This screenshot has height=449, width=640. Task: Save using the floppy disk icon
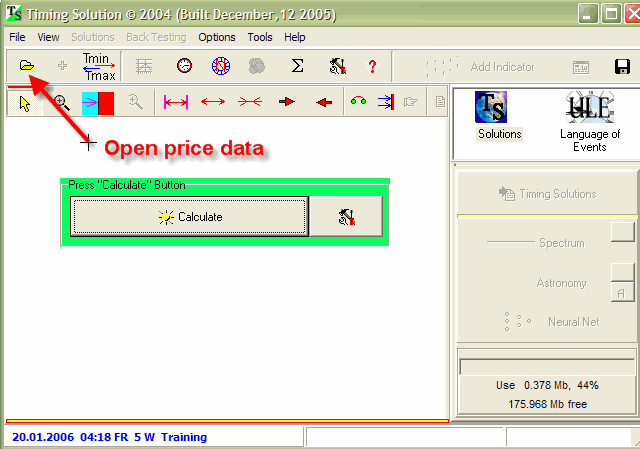click(x=621, y=67)
